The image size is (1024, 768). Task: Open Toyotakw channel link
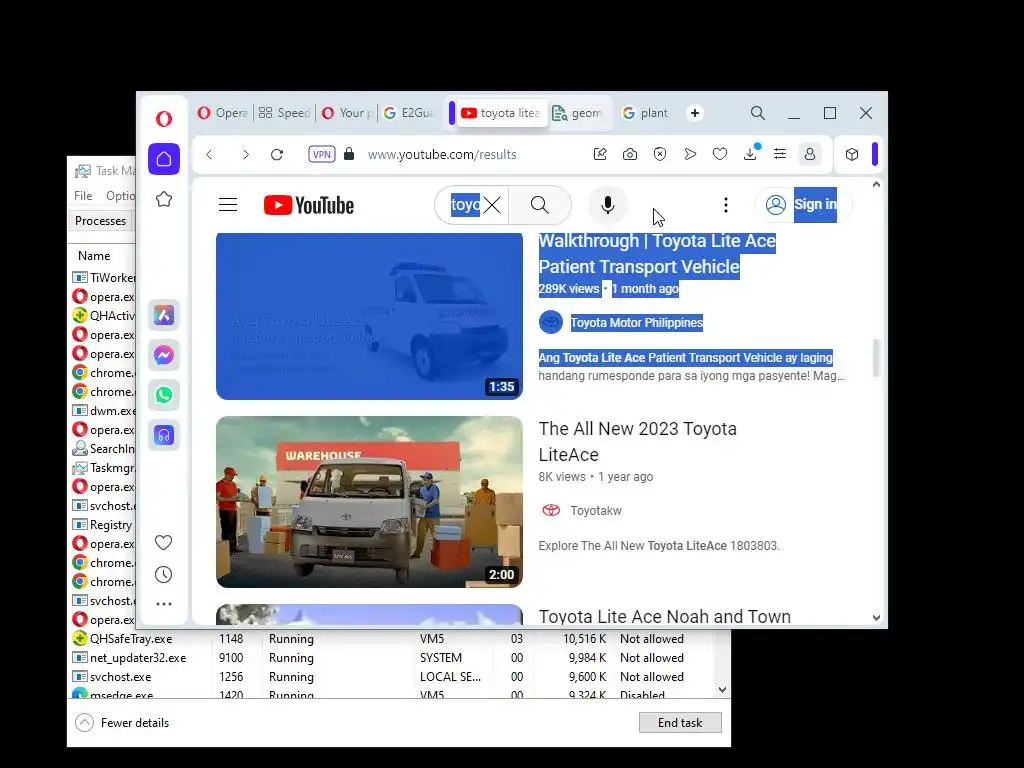(x=596, y=511)
